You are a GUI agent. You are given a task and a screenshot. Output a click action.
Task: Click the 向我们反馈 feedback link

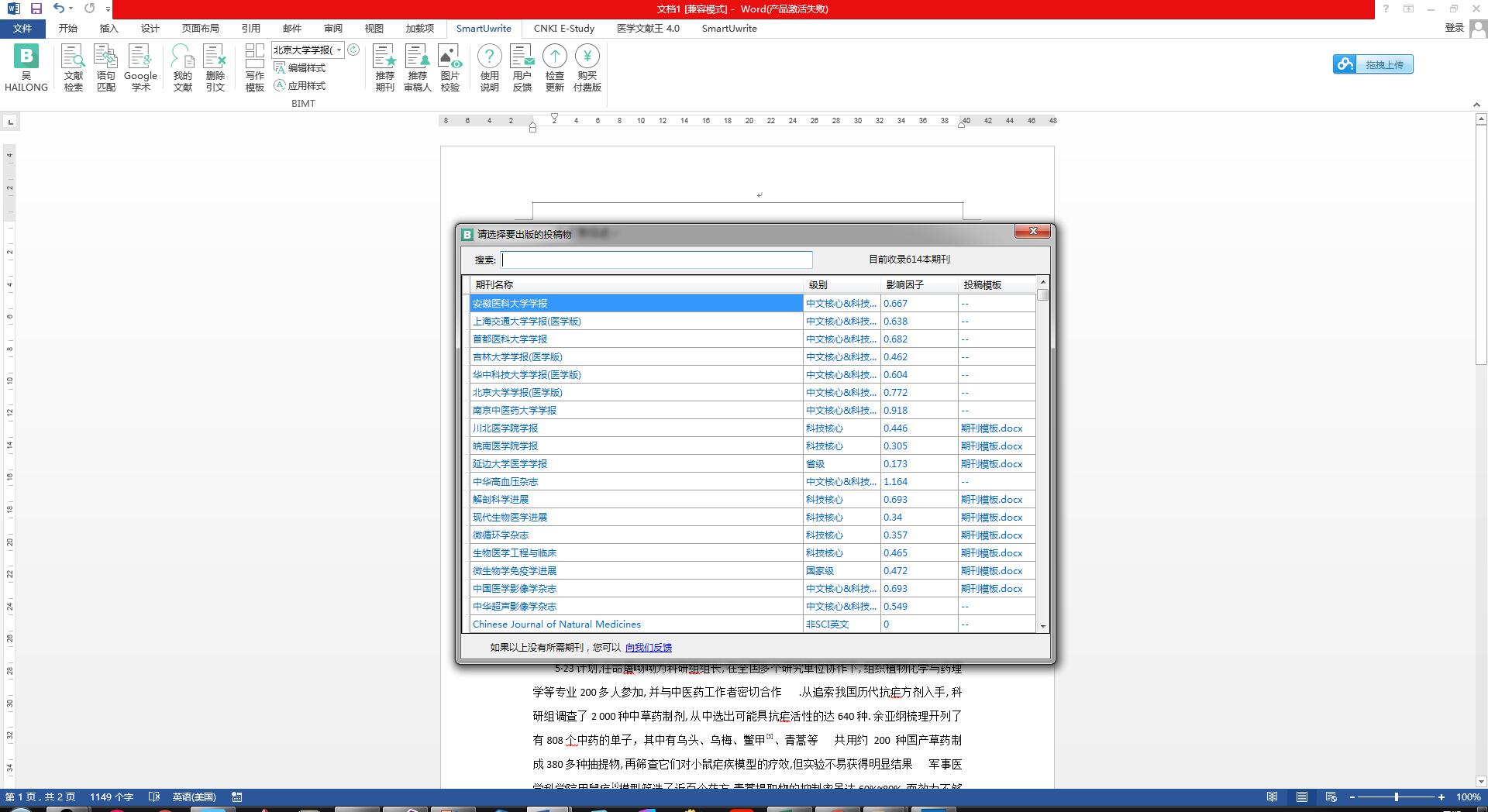649,648
